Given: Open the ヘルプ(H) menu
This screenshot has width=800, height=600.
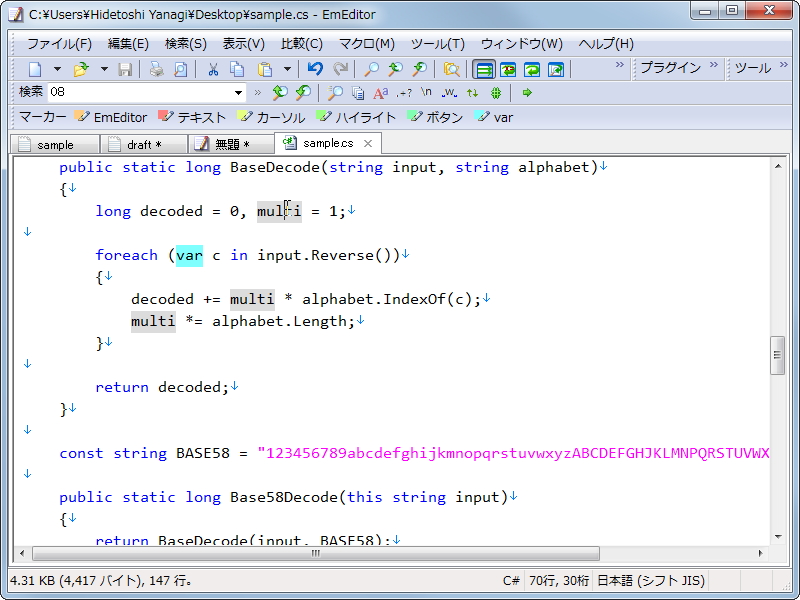Looking at the screenshot, I should pos(606,44).
